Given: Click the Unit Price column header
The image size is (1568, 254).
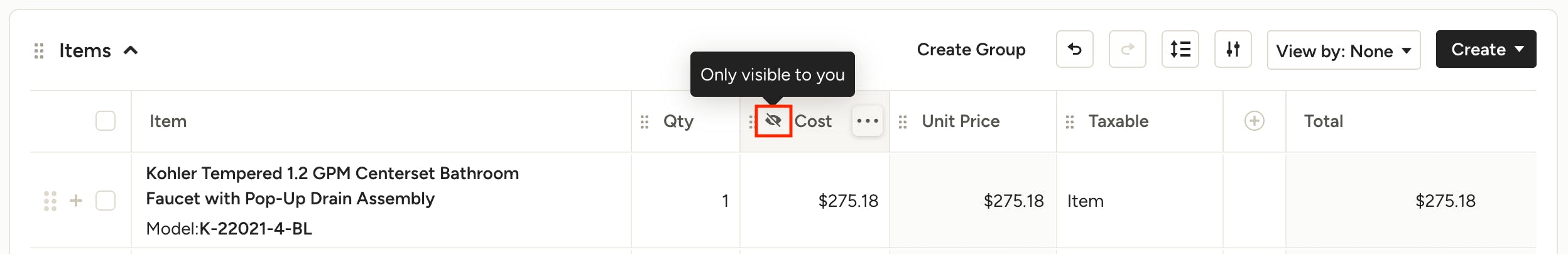Looking at the screenshot, I should pos(960,121).
